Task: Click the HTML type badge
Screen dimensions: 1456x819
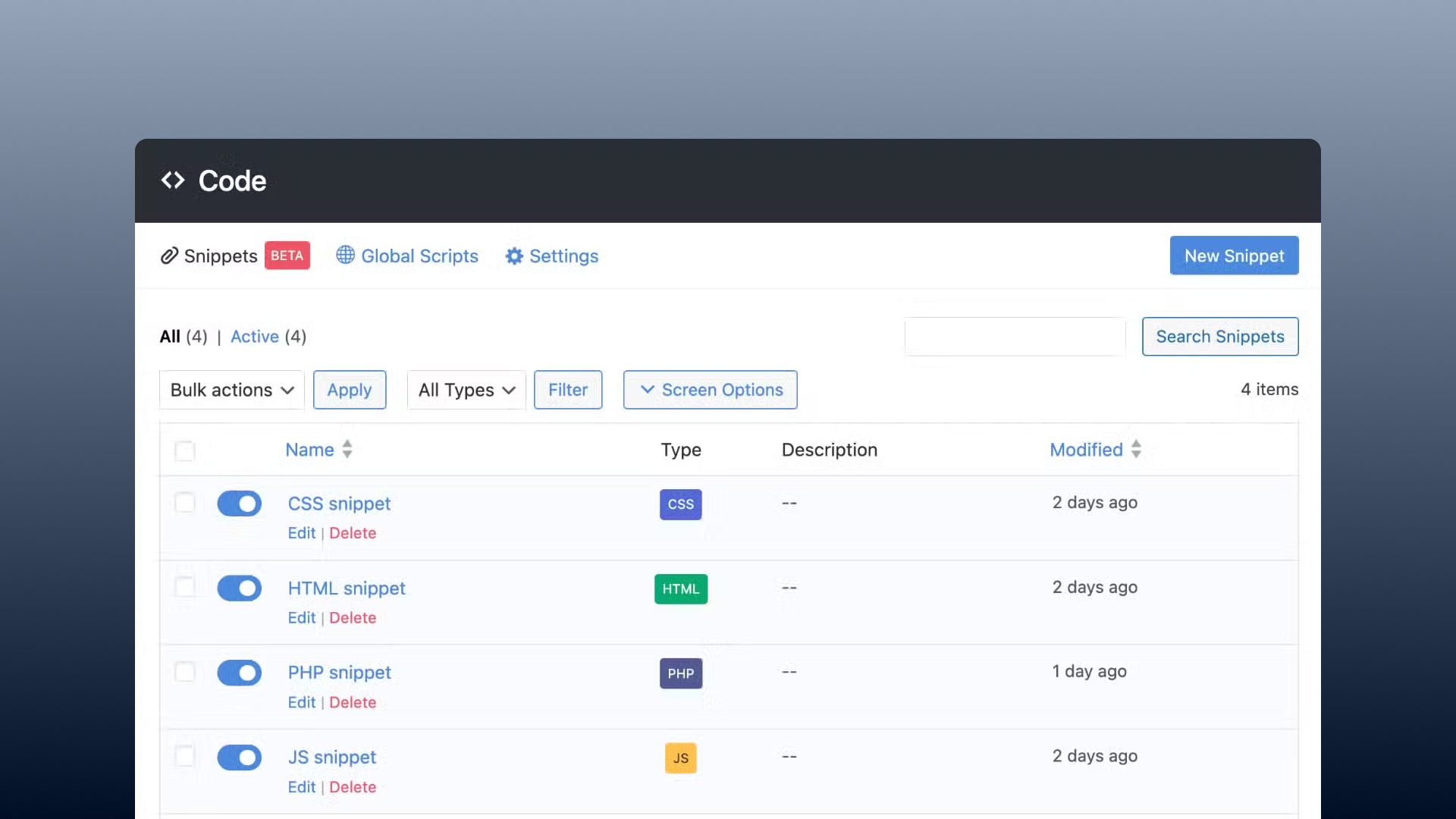Action: [x=680, y=589]
